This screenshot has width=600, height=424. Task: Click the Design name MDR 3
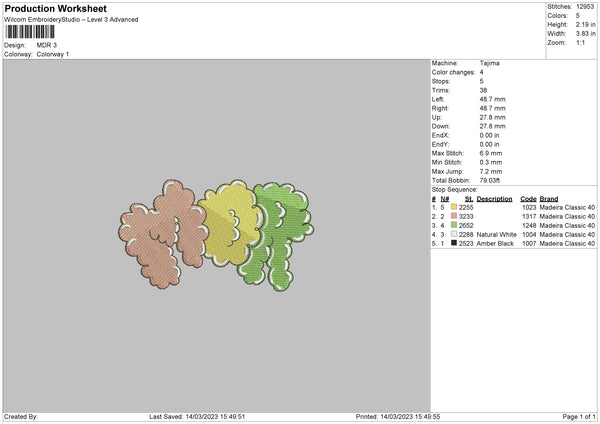coord(47,45)
